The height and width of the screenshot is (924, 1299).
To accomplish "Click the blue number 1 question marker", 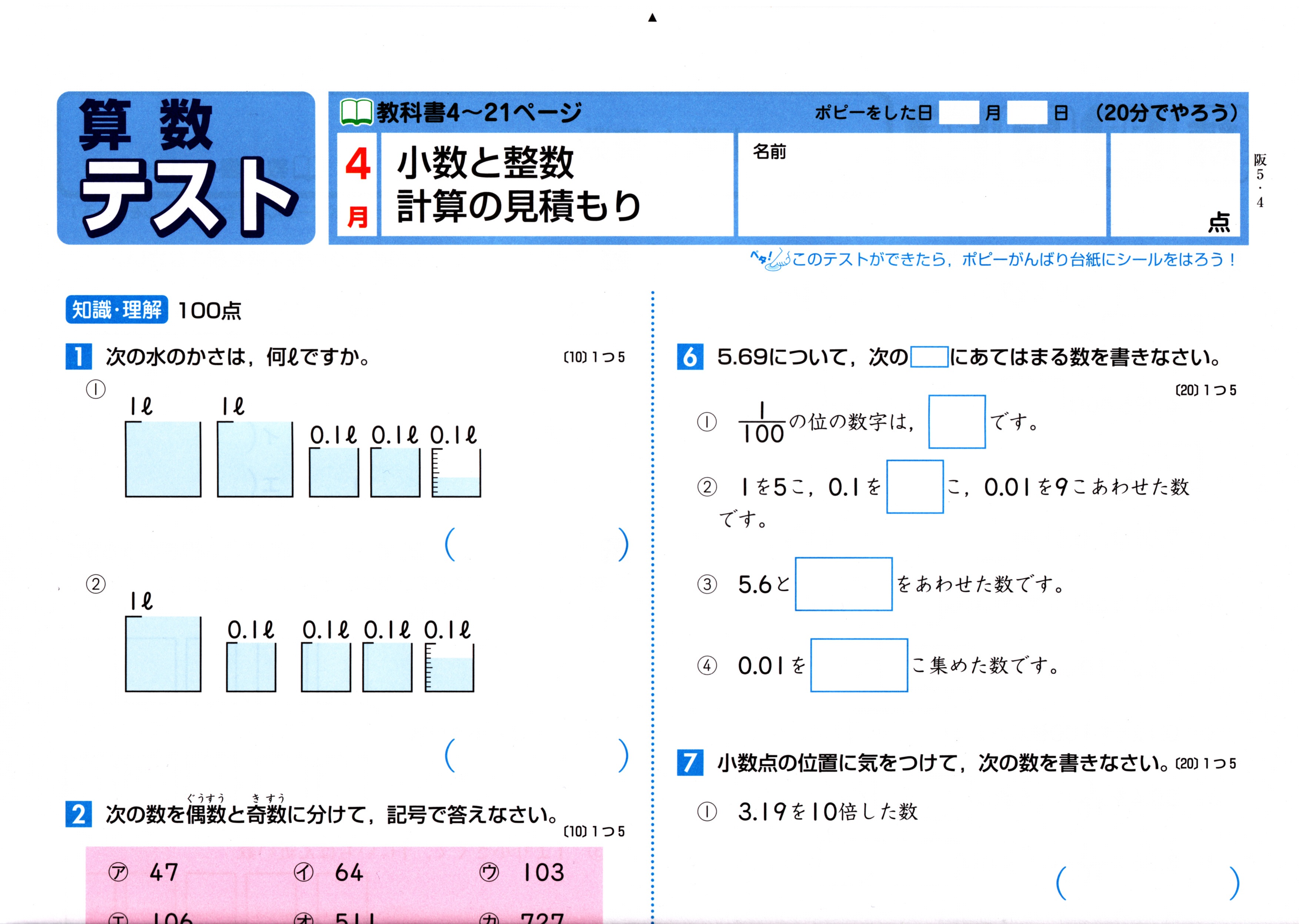I will pos(79,357).
